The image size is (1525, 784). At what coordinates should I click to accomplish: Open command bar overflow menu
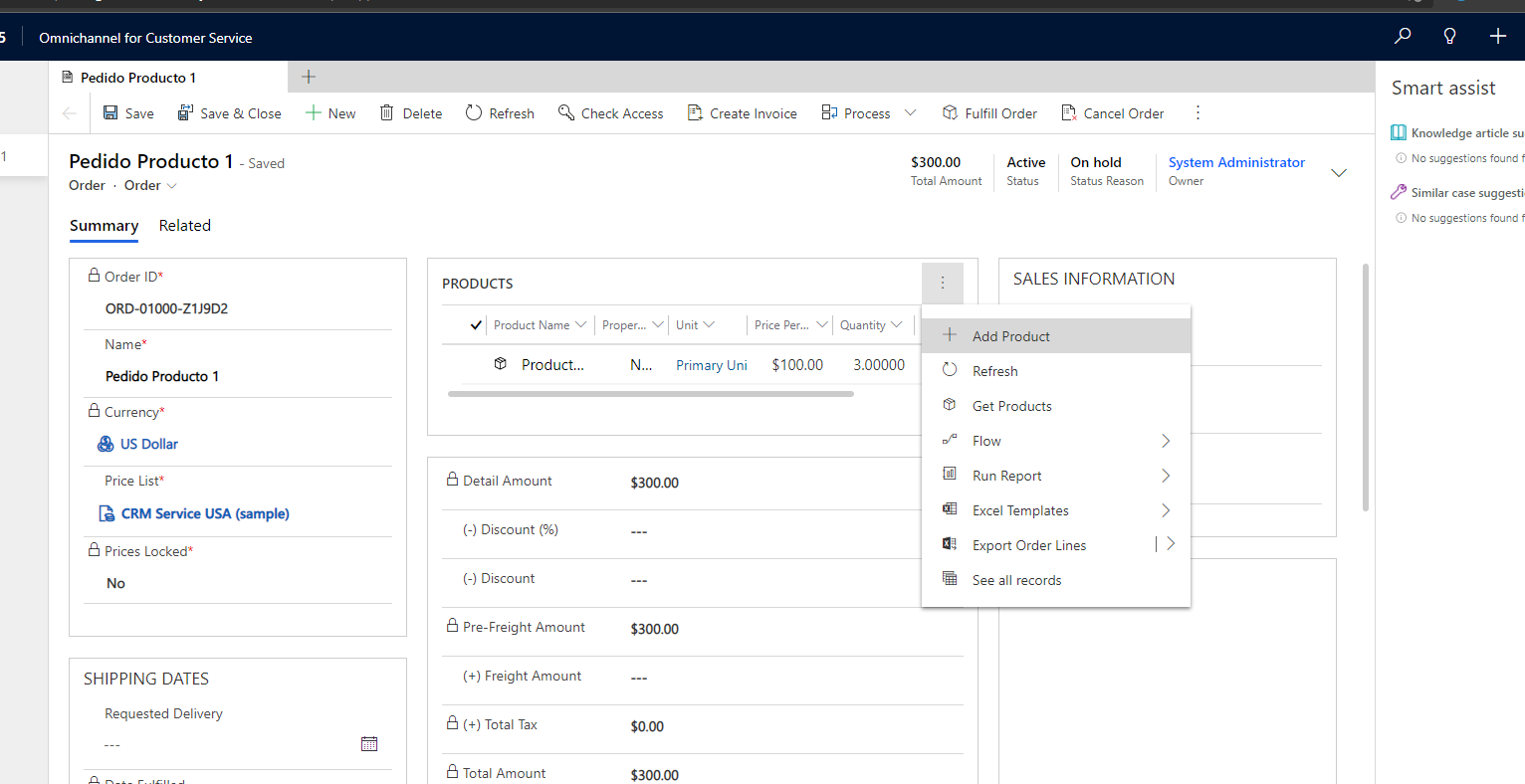[x=1198, y=113]
